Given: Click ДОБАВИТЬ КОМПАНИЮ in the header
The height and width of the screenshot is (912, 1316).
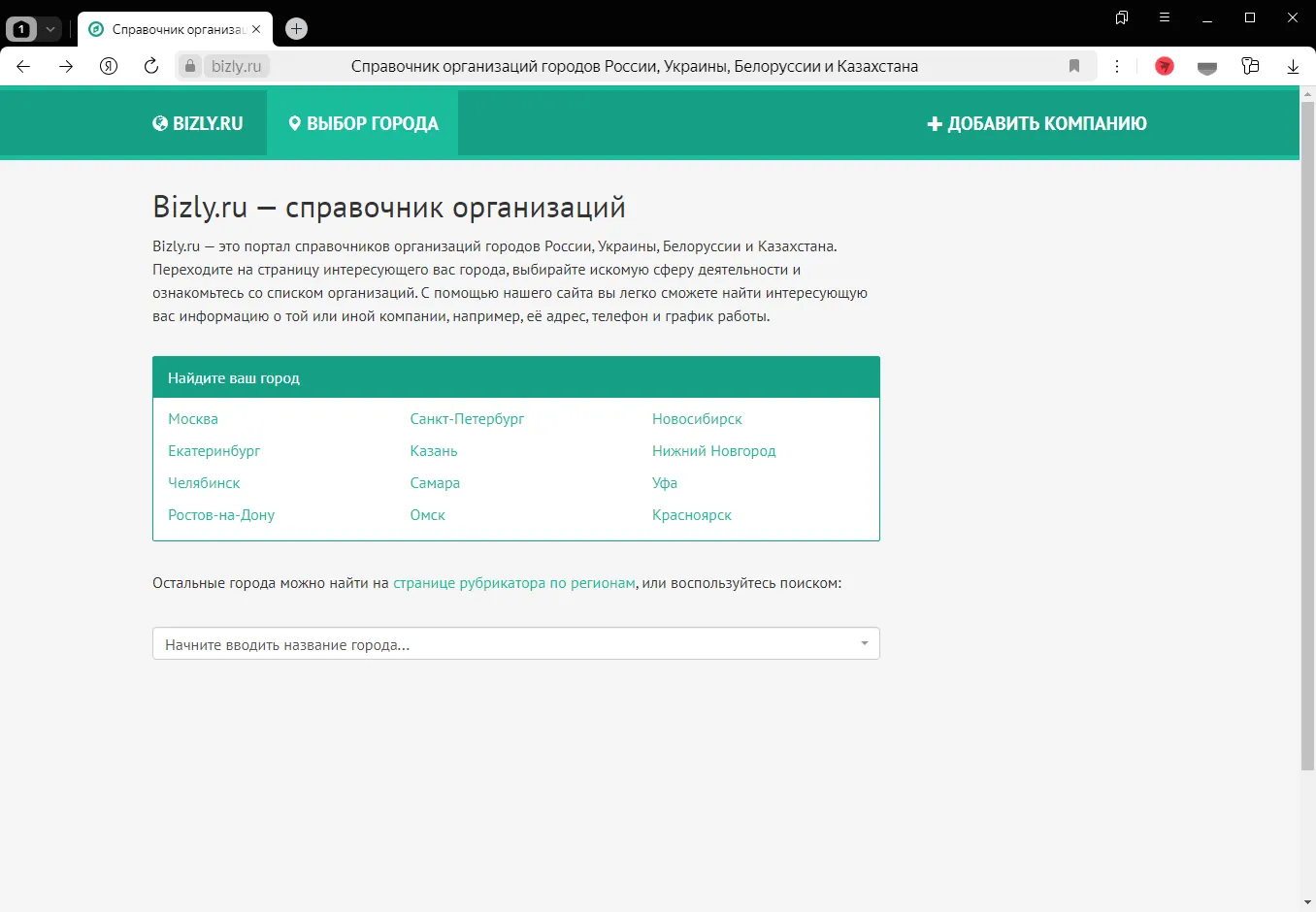Looking at the screenshot, I should 1036,123.
